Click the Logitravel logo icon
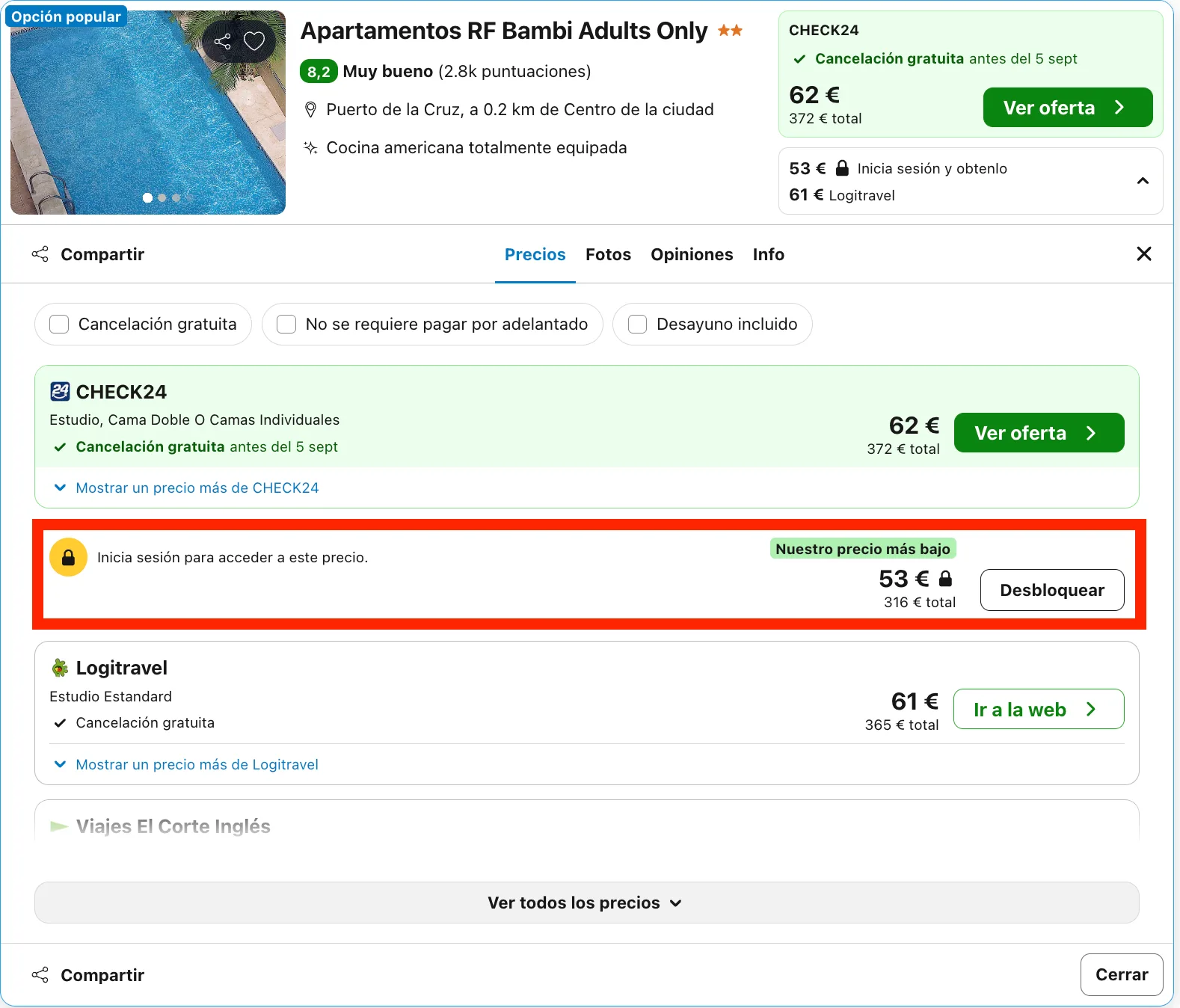This screenshot has width=1180, height=1008. pos(60,668)
